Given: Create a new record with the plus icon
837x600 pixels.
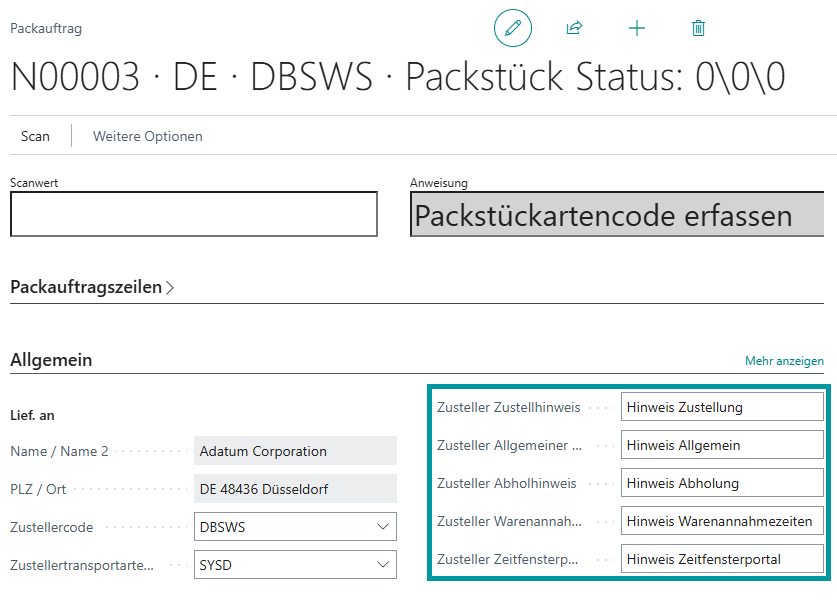Looking at the screenshot, I should pyautogui.click(x=637, y=28).
